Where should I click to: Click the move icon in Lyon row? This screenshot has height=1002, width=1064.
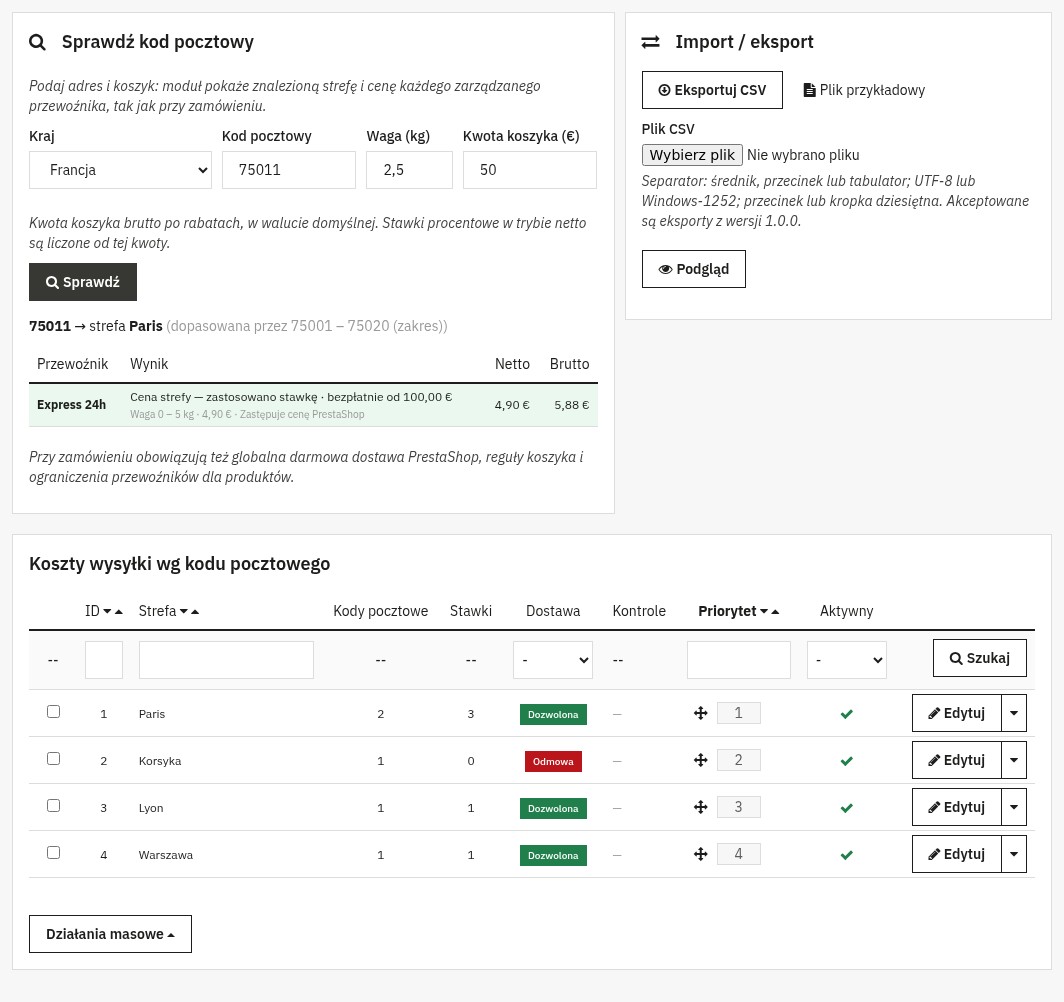[x=700, y=807]
